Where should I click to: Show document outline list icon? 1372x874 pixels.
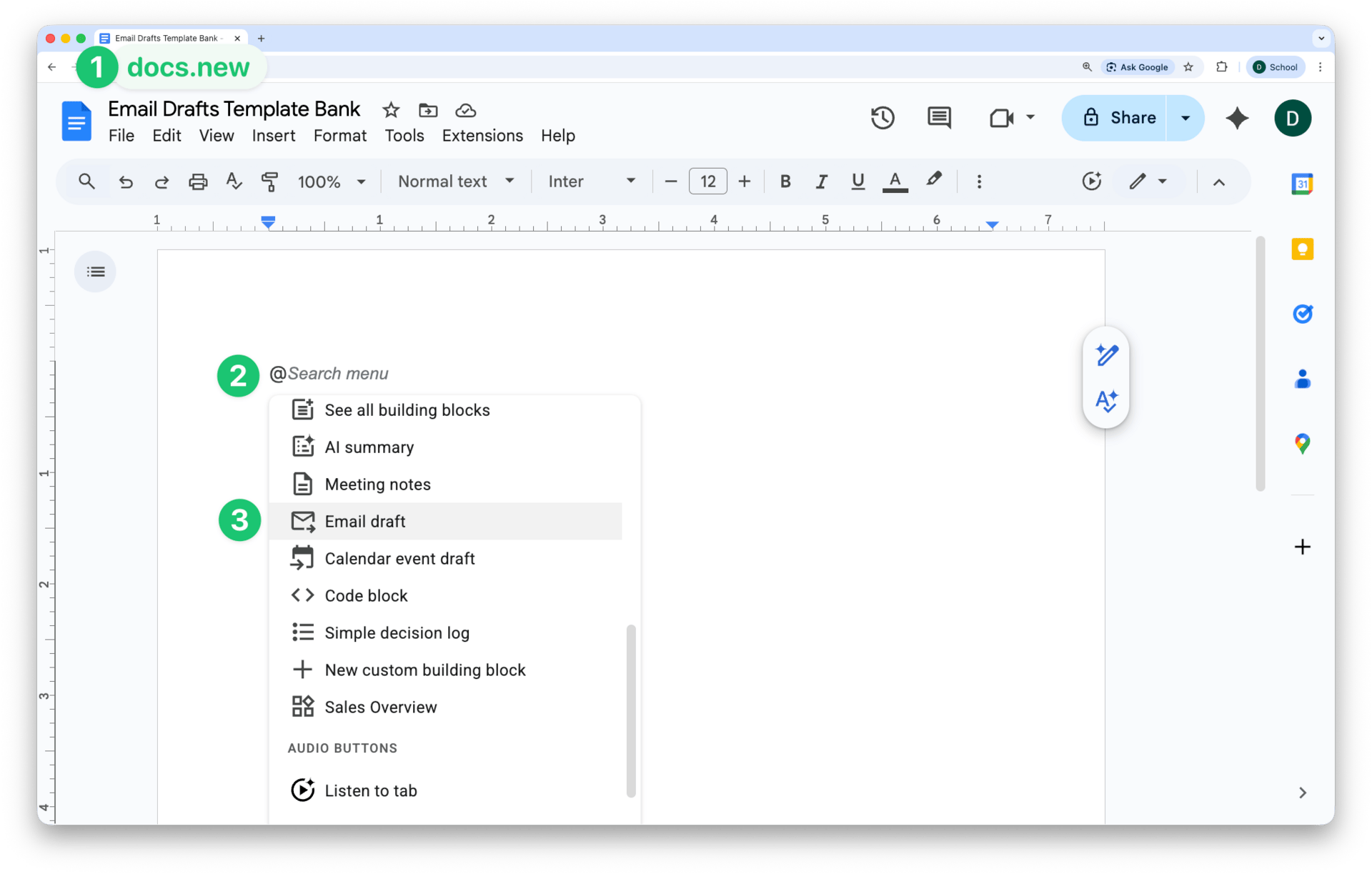[95, 272]
